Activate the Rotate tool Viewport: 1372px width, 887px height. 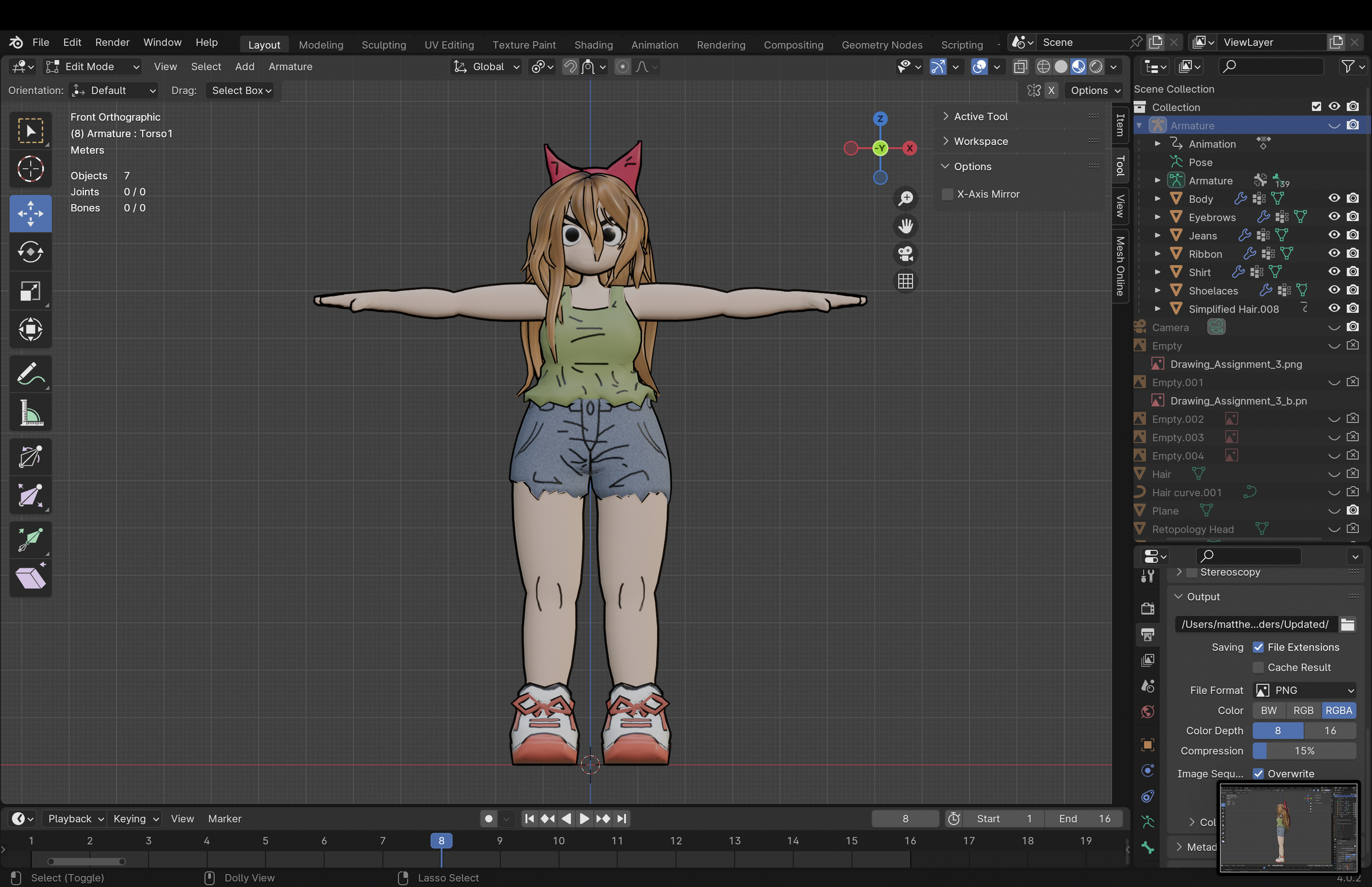coord(30,252)
